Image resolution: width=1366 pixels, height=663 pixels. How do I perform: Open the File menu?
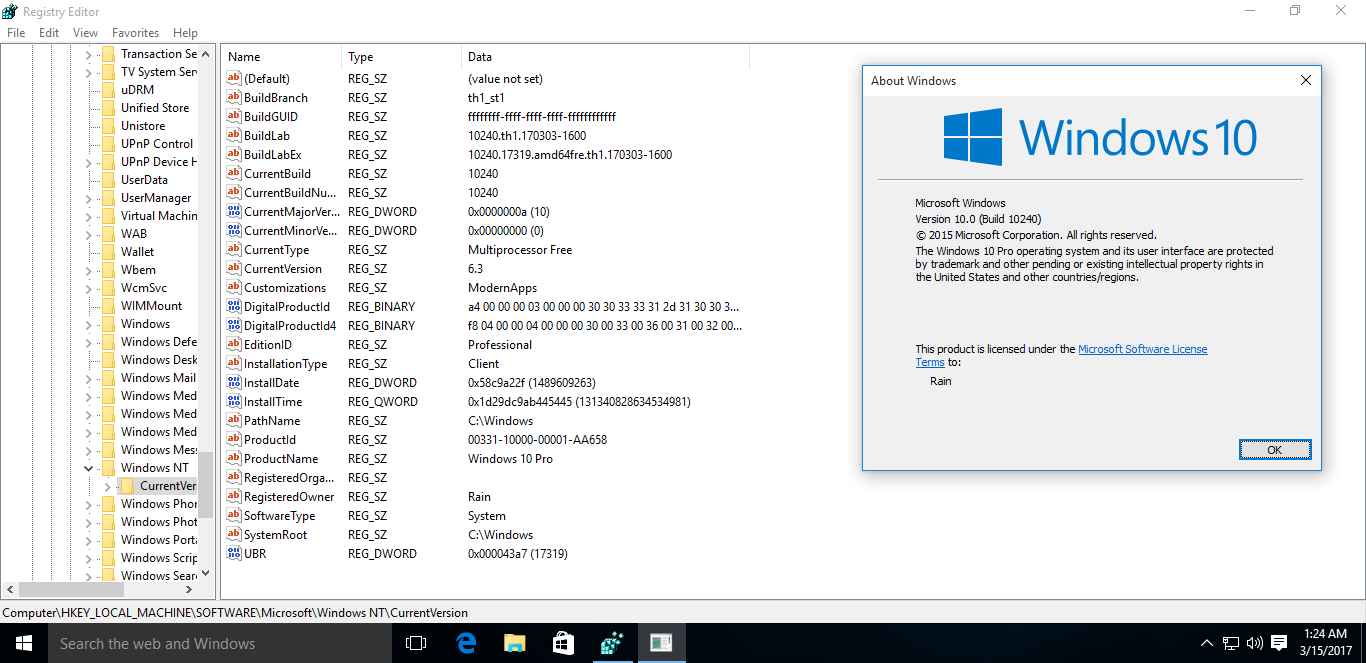(16, 33)
